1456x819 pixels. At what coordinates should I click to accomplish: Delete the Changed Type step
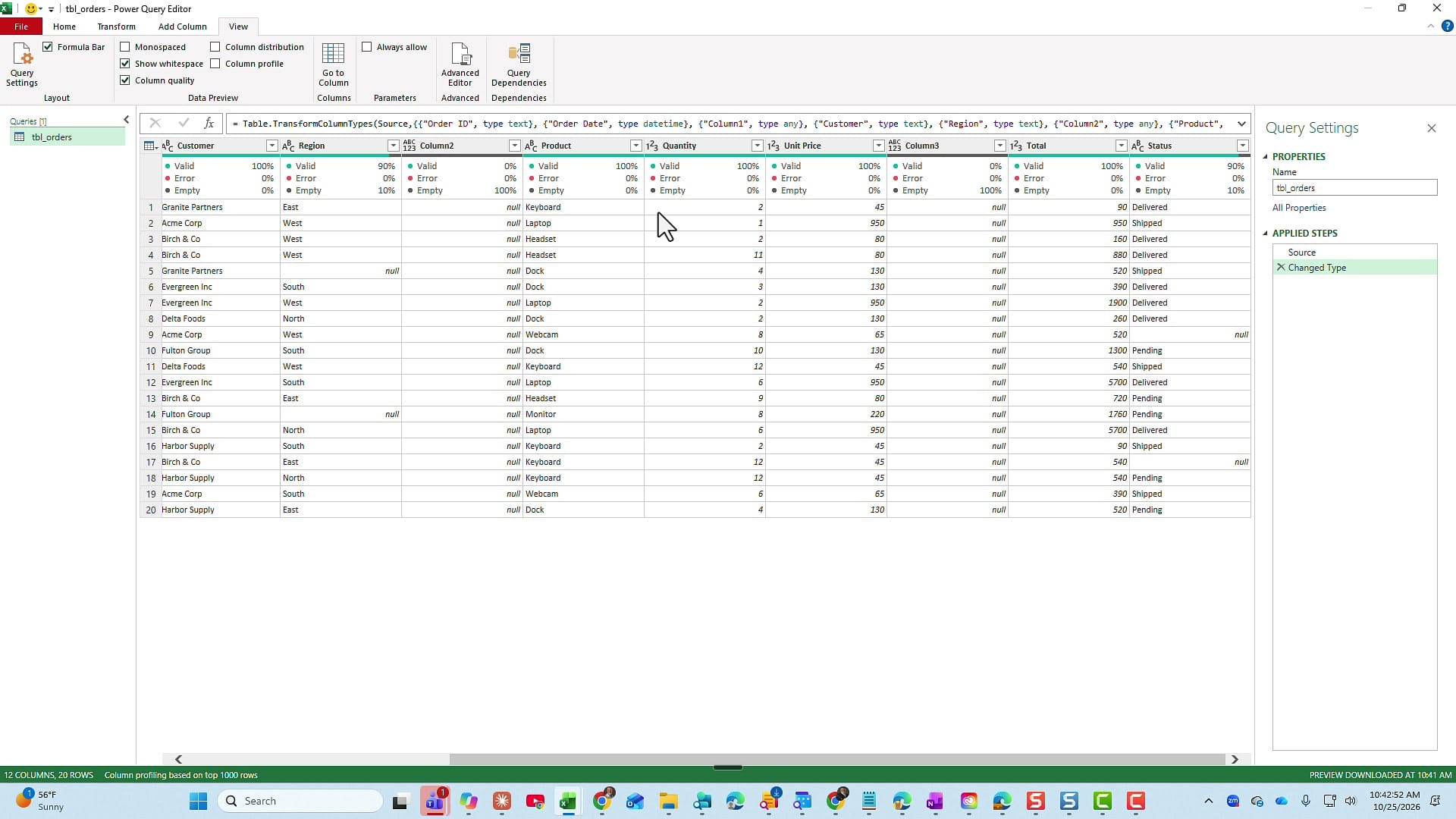[1281, 268]
